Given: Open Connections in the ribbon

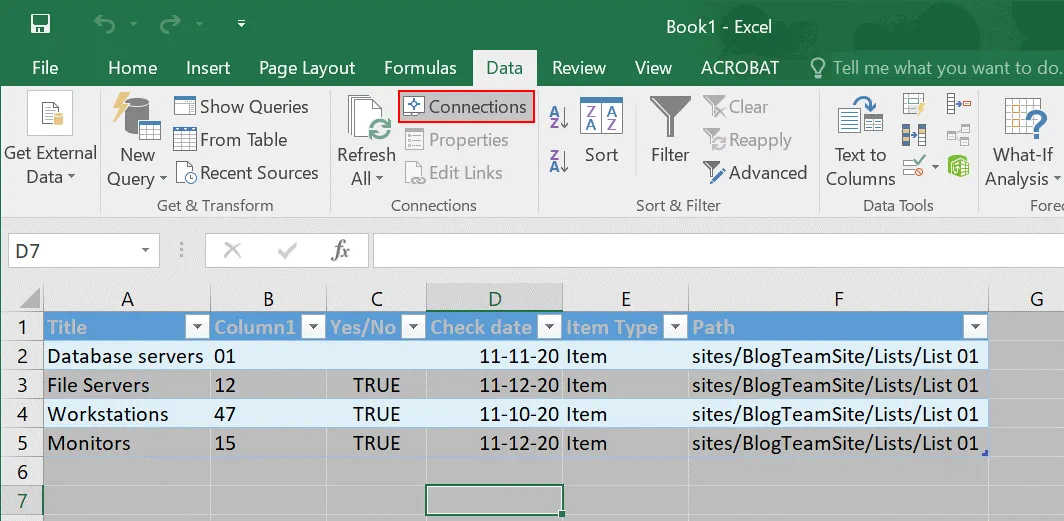Looking at the screenshot, I should click(x=466, y=107).
